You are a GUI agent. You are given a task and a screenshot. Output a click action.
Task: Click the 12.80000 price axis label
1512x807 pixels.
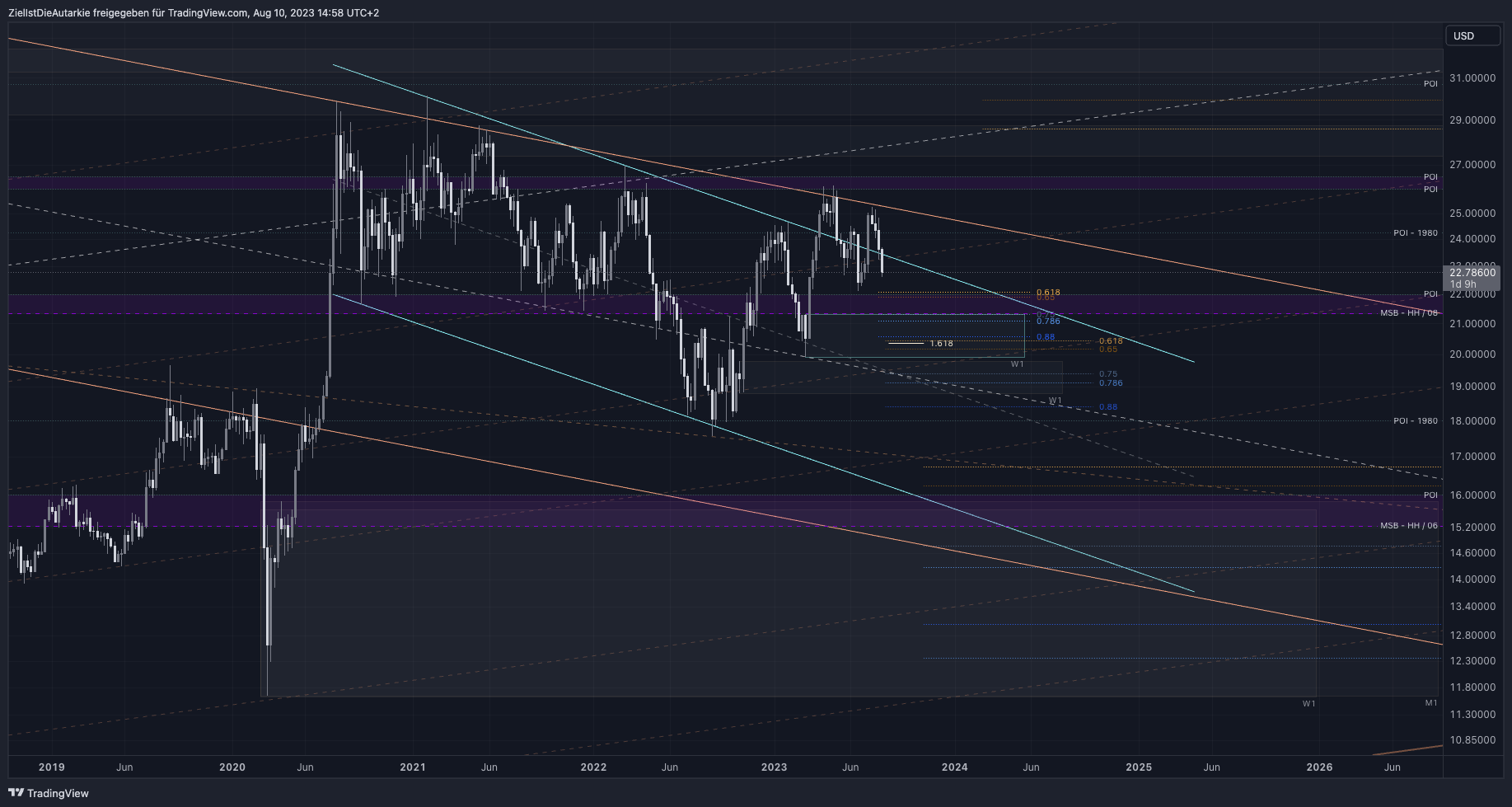click(1472, 636)
